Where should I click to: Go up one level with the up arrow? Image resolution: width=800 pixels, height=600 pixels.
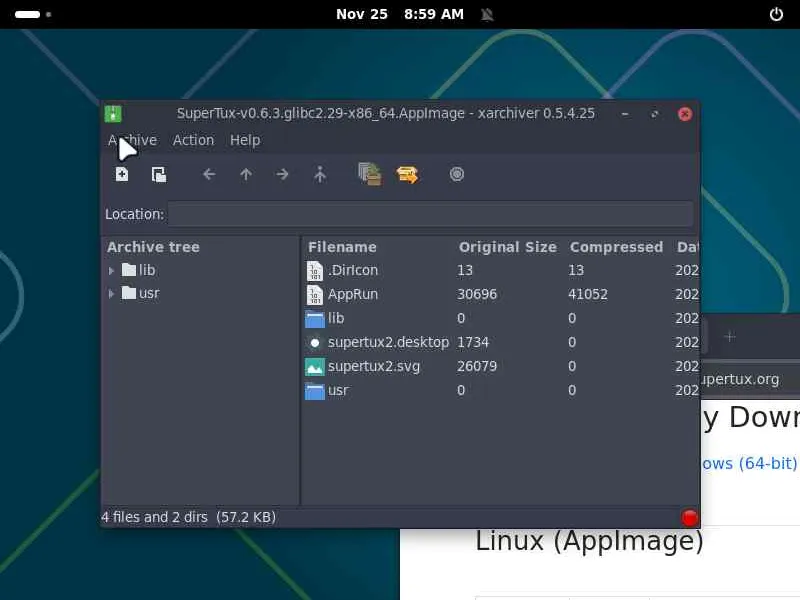tap(246, 174)
